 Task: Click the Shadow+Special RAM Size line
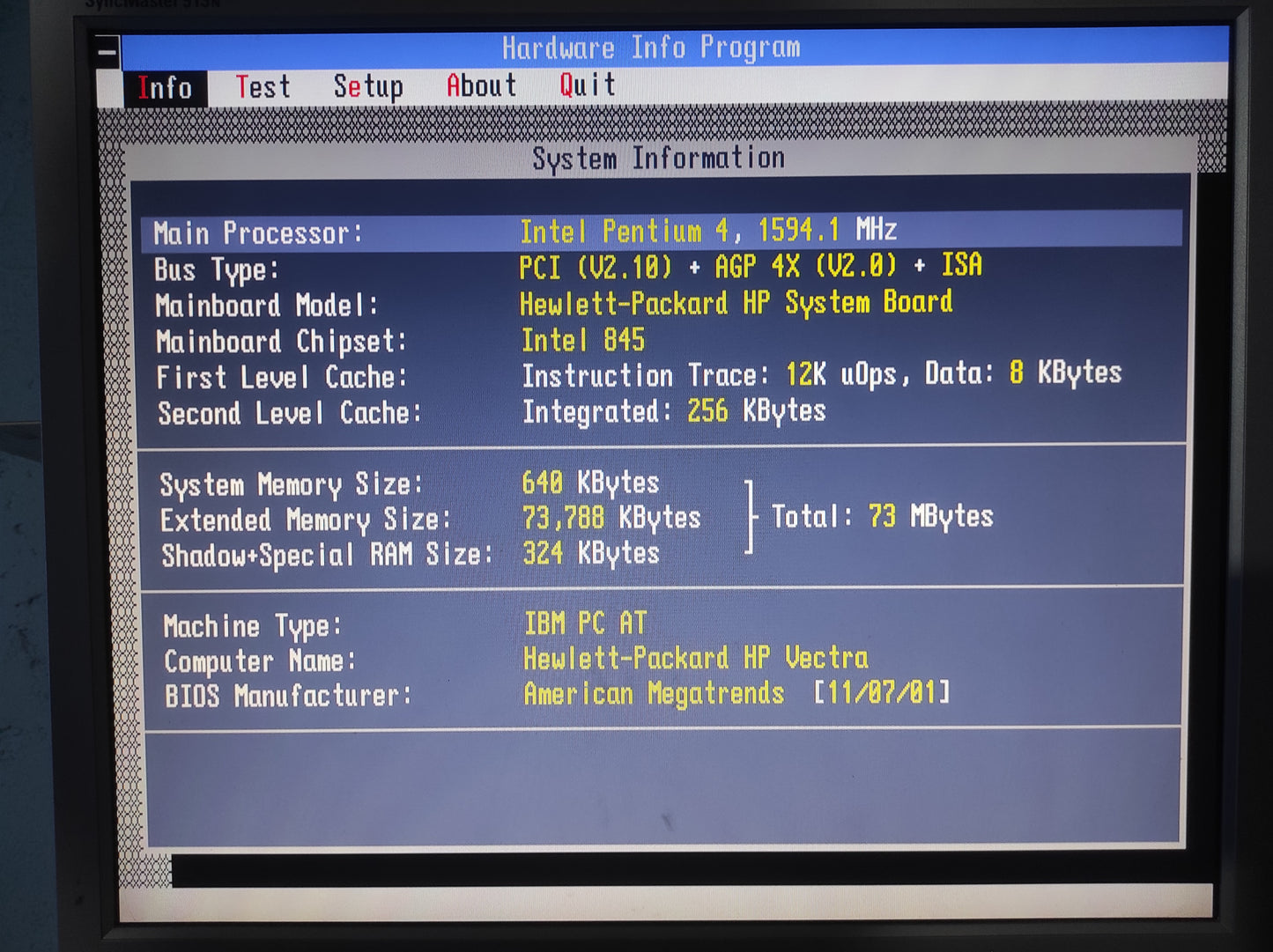click(x=411, y=555)
